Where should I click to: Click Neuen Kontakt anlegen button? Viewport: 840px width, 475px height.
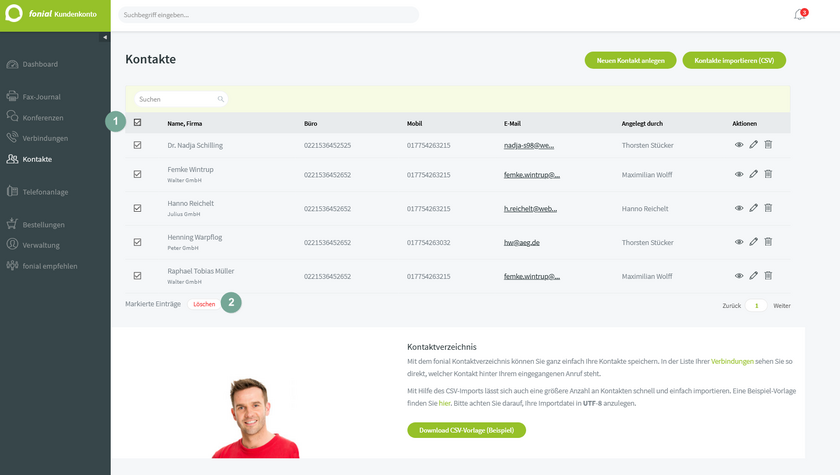click(631, 61)
